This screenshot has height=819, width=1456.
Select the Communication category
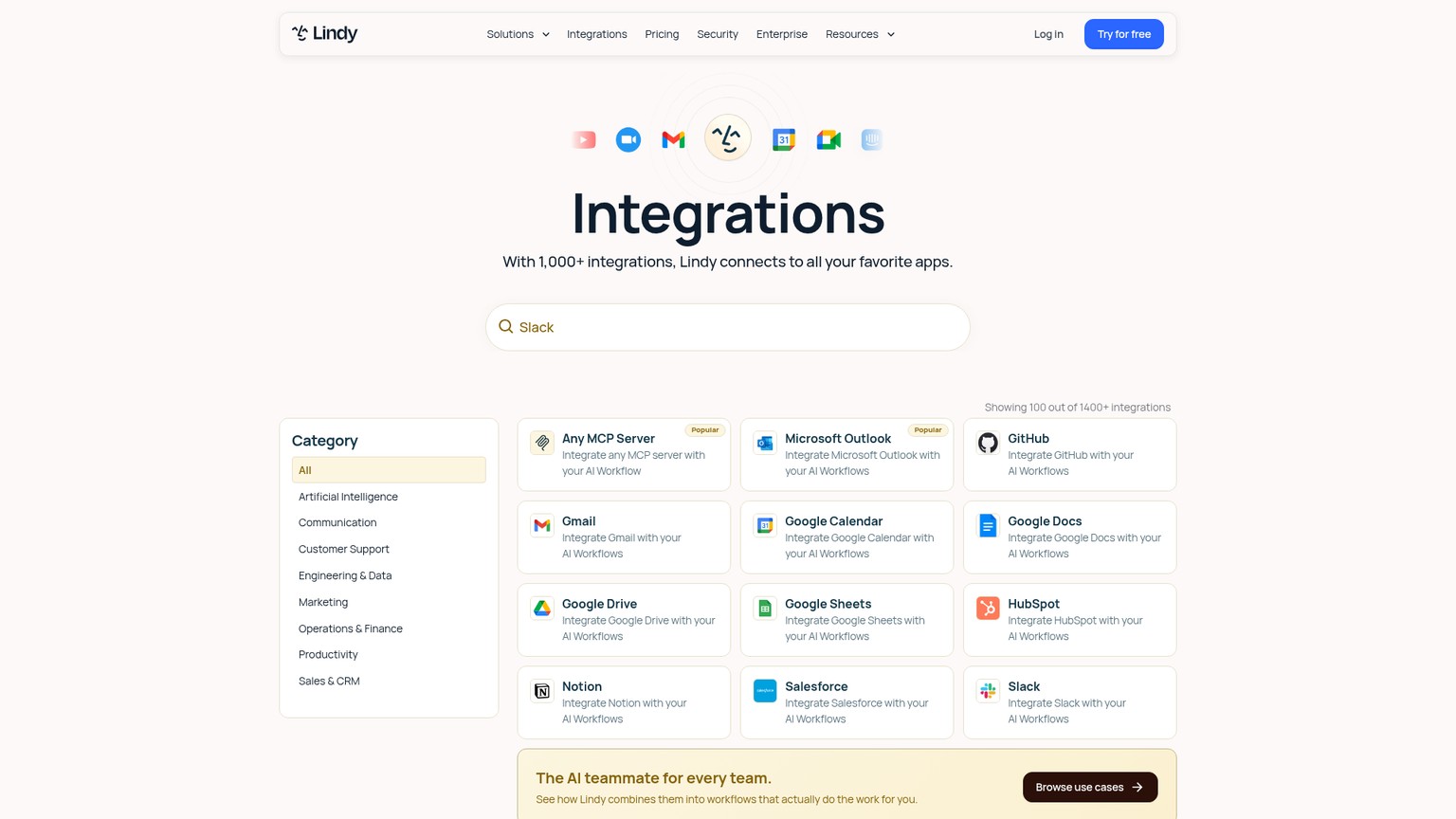click(337, 522)
